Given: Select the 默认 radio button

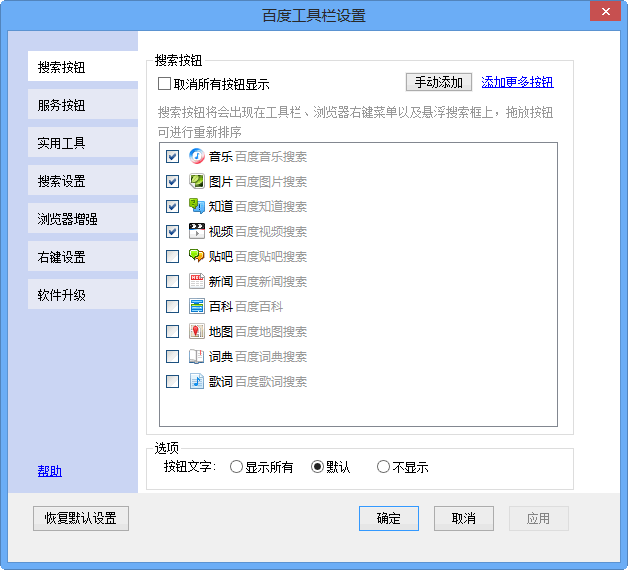Looking at the screenshot, I should coord(317,467).
